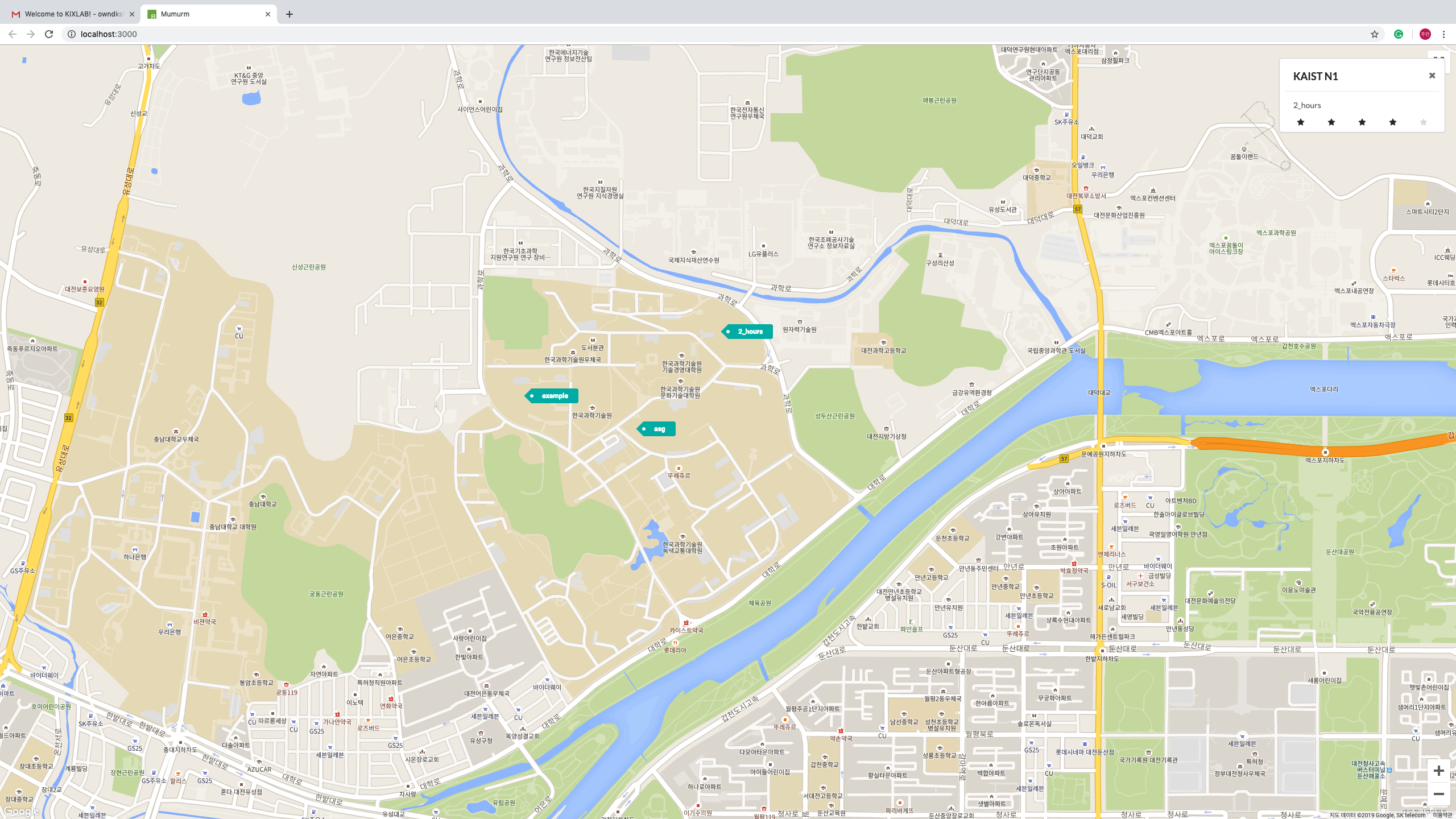Zoom out with the map minus button
Screen dimensions: 1456x819
click(1438, 794)
